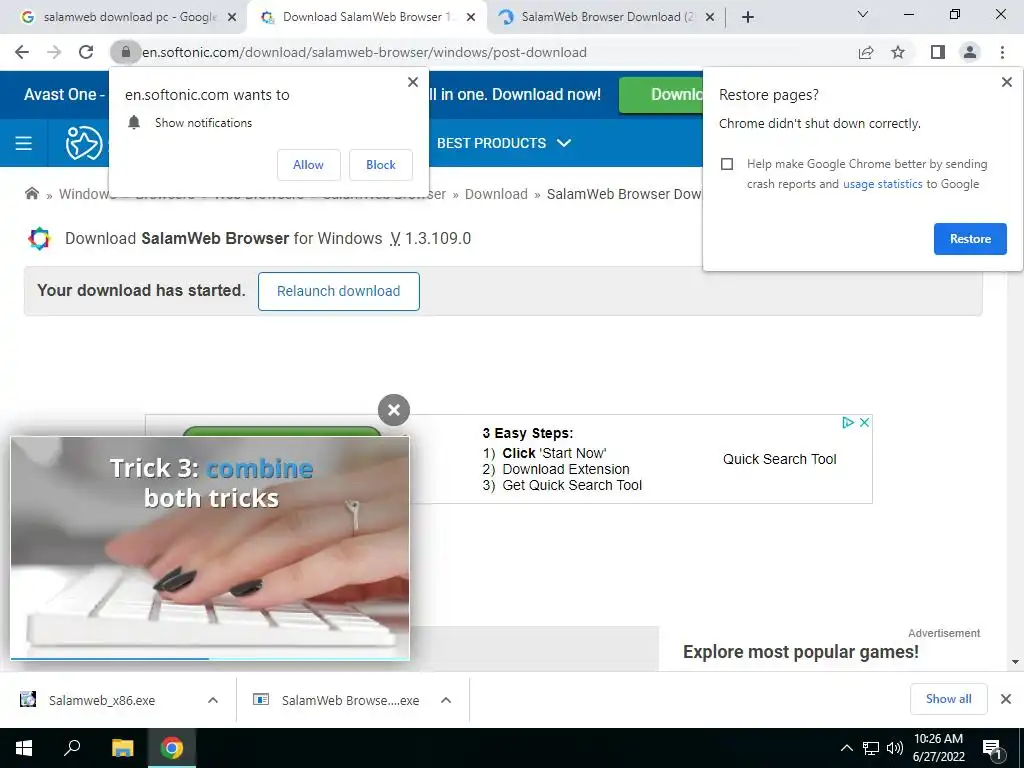Open AdChoices triangle icon
The width and height of the screenshot is (1024, 768).
848,423
